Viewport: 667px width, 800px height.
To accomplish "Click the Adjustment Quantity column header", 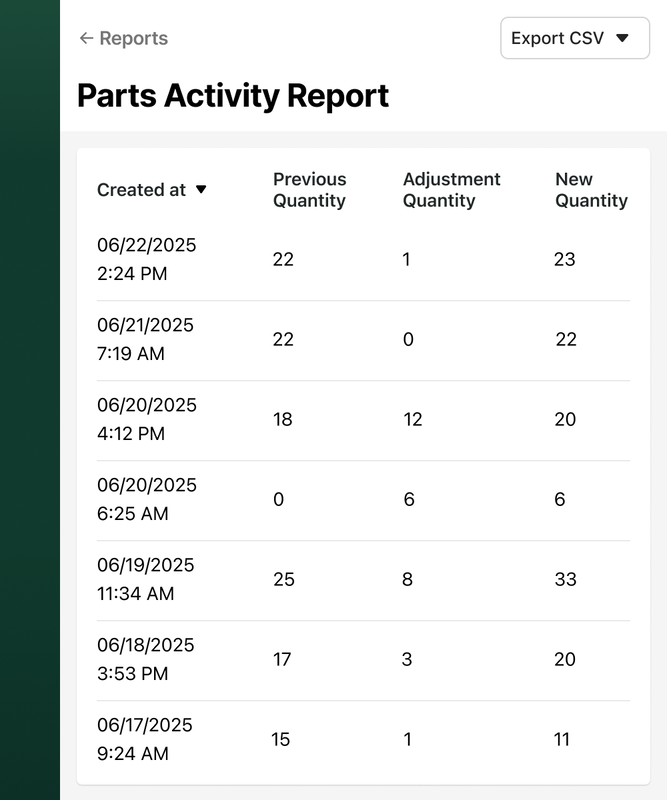I will click(x=452, y=190).
